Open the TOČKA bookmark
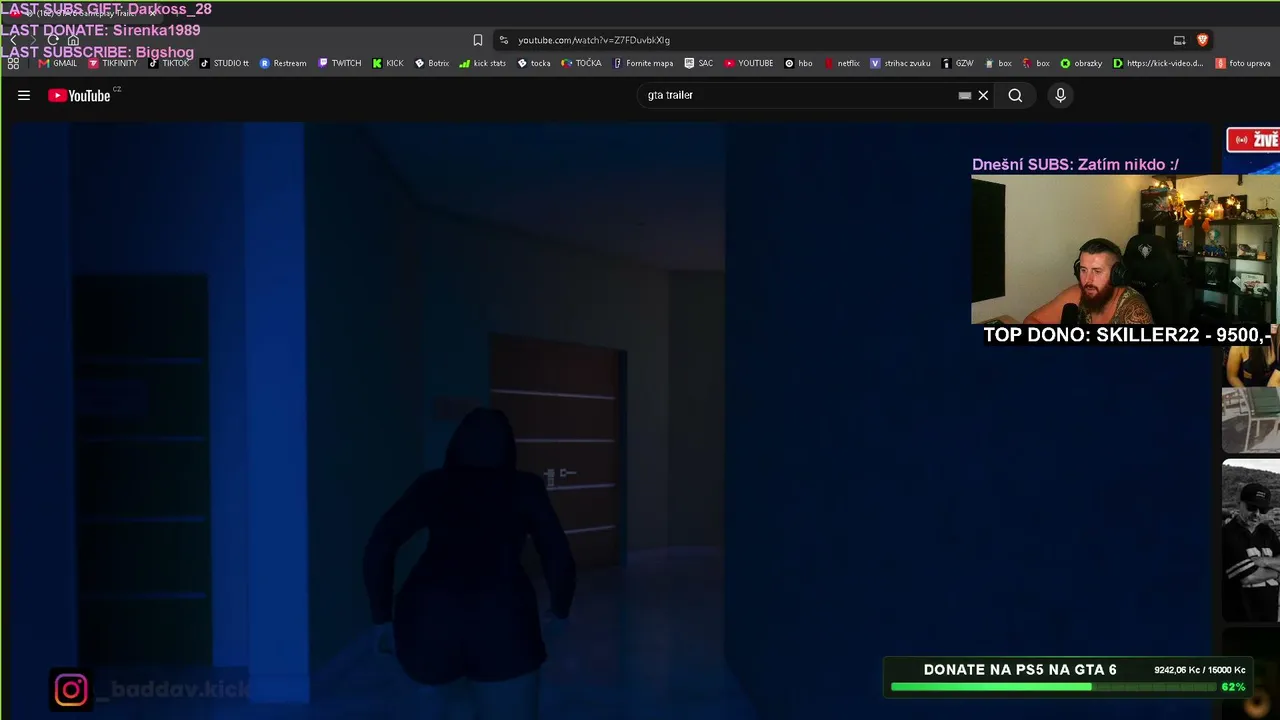1280x720 pixels. (582, 63)
